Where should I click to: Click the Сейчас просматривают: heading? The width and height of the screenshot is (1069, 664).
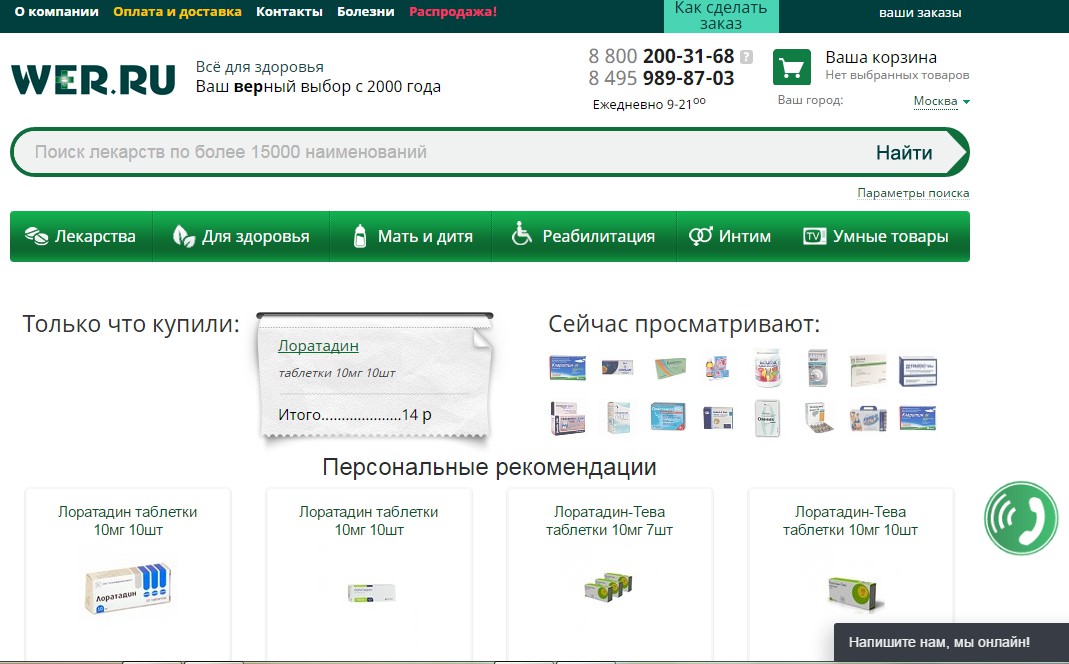684,324
